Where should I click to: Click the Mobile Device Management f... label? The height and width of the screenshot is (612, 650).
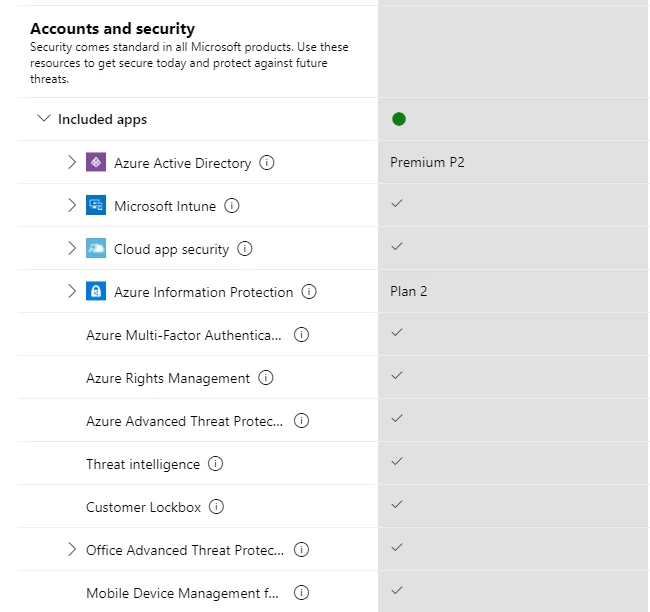point(182,594)
